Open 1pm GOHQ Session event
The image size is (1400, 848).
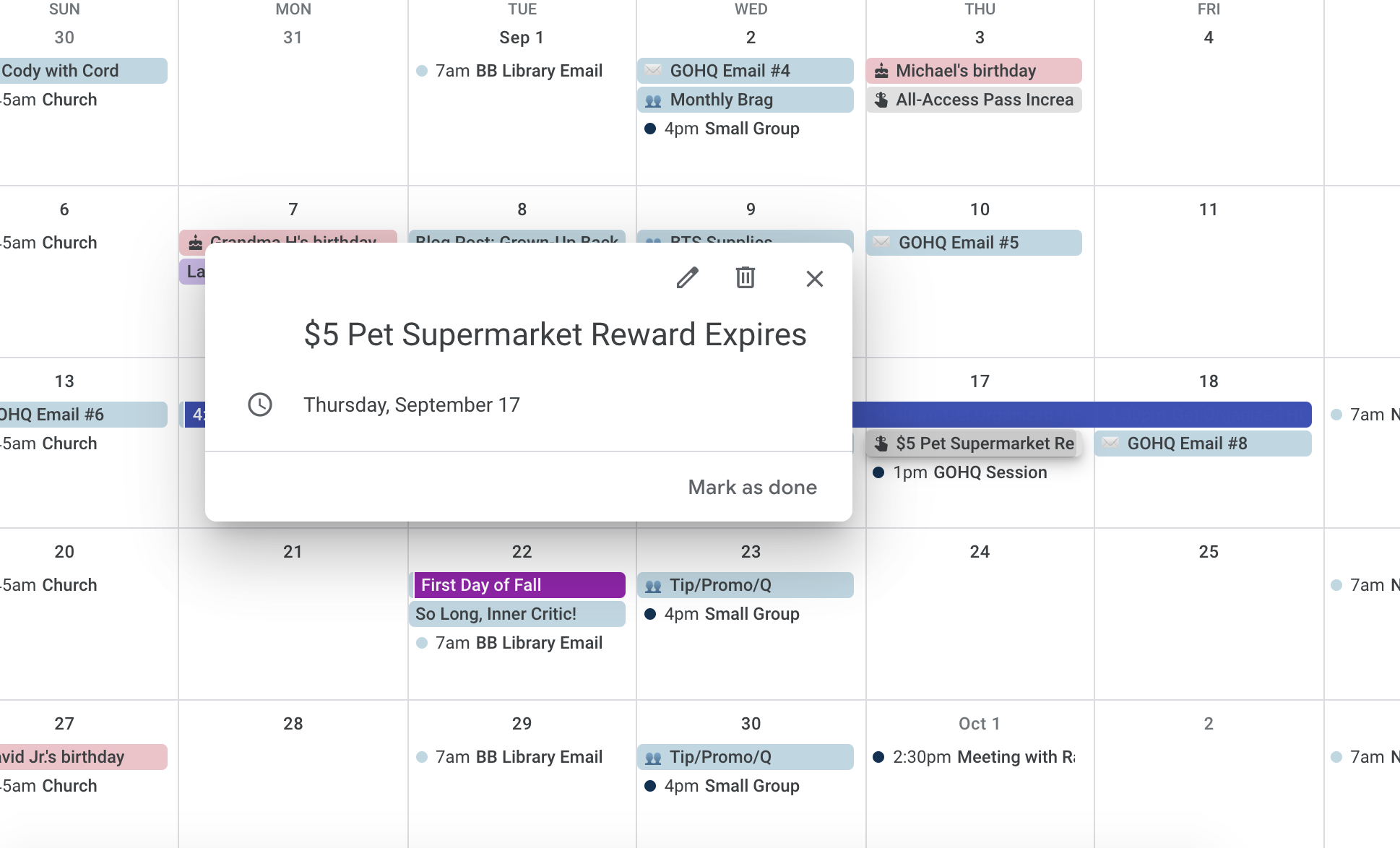[x=960, y=472]
